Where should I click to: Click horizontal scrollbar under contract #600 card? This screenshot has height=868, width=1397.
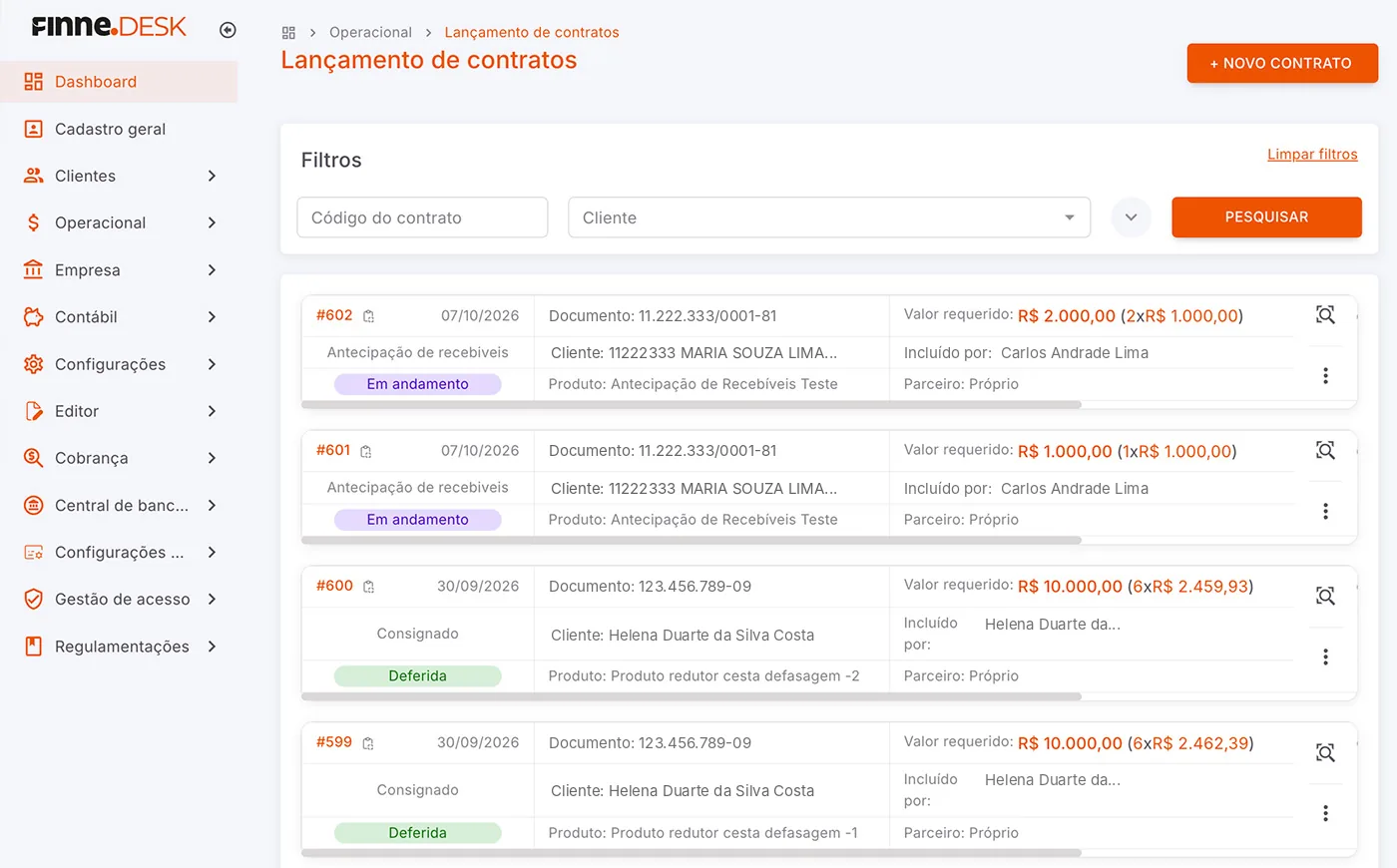pyautogui.click(x=692, y=696)
